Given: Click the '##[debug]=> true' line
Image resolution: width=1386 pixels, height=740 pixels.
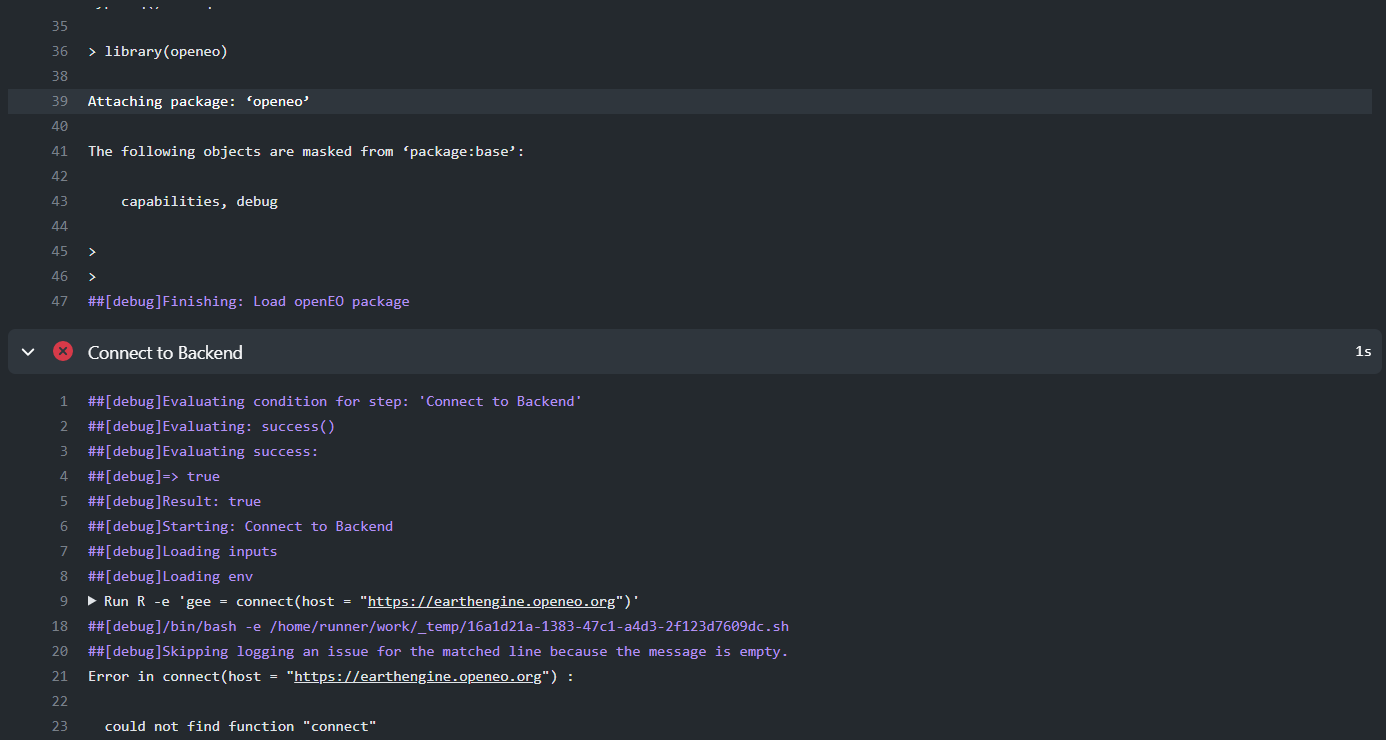Looking at the screenshot, I should click(x=154, y=476).
